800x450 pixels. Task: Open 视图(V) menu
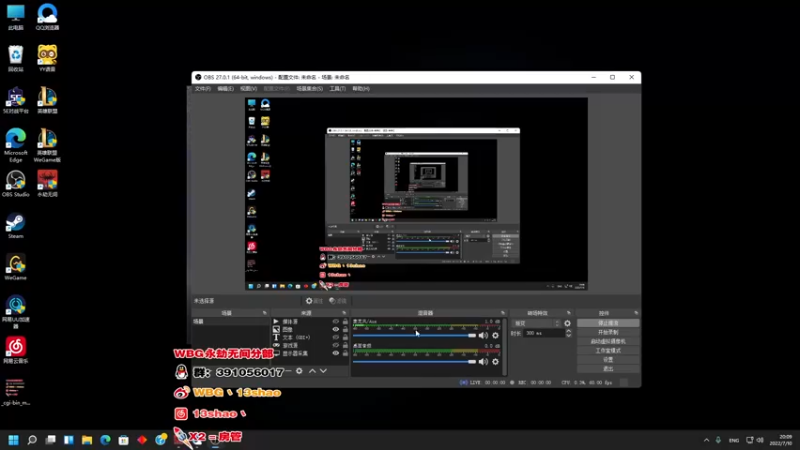[x=248, y=89]
